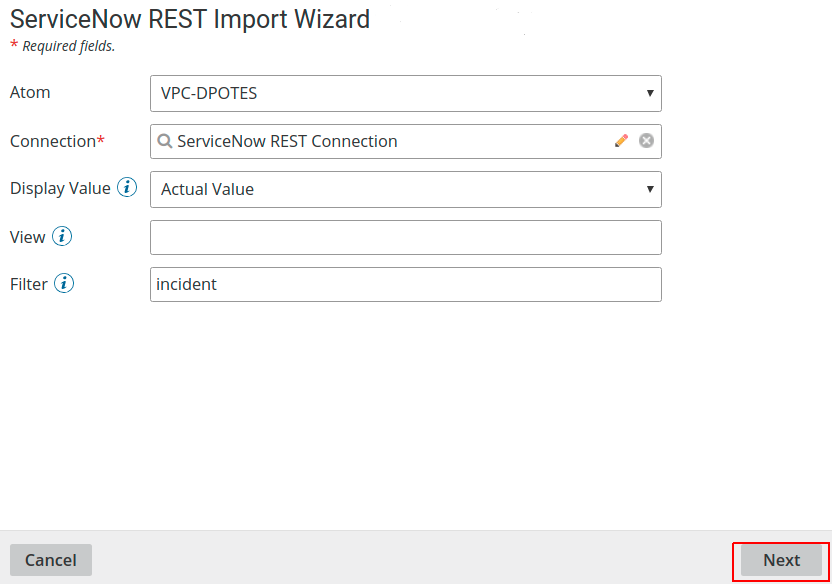Cancel the import wizard
Image resolution: width=832 pixels, height=584 pixels.
point(51,560)
